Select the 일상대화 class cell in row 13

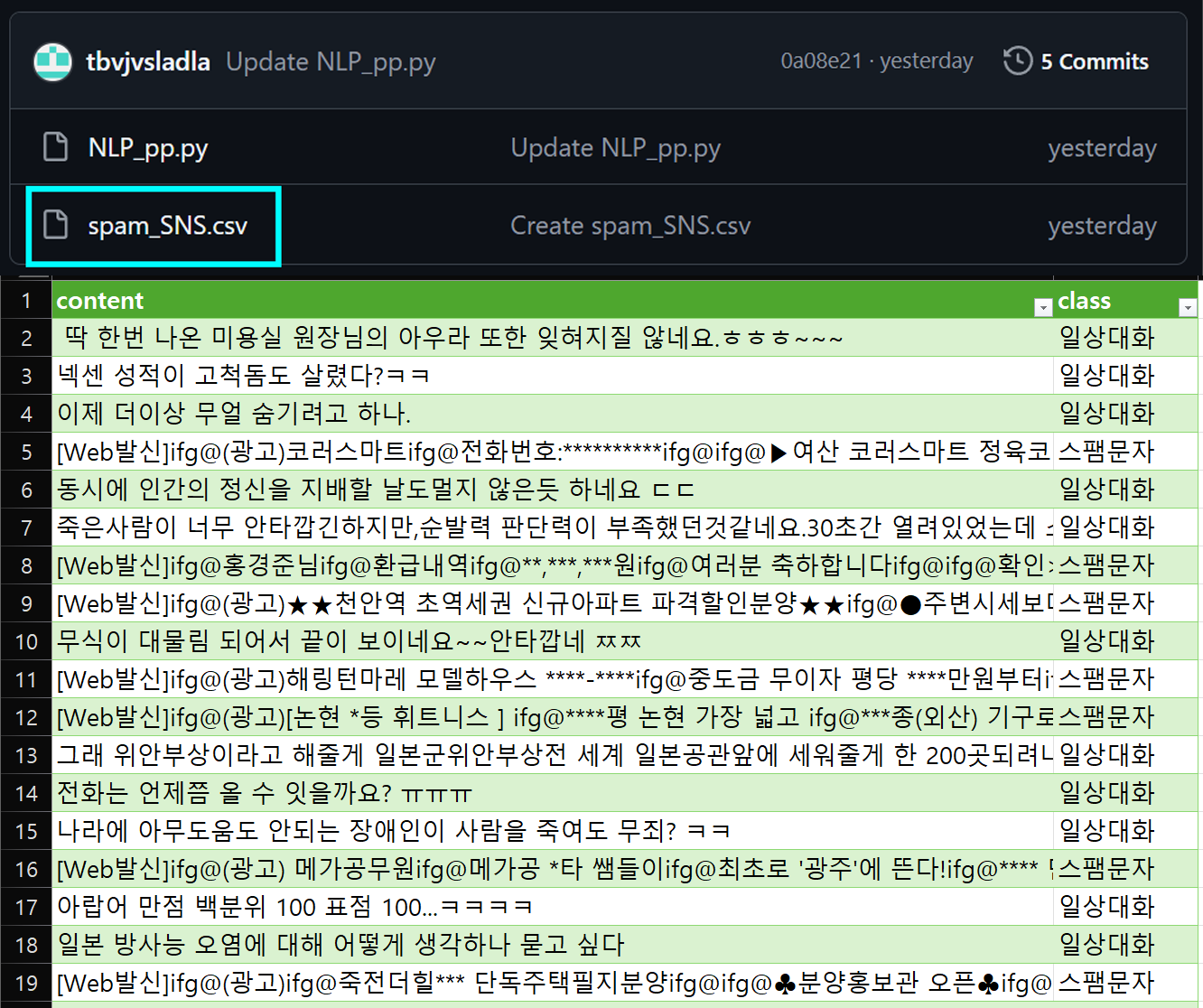[1126, 755]
